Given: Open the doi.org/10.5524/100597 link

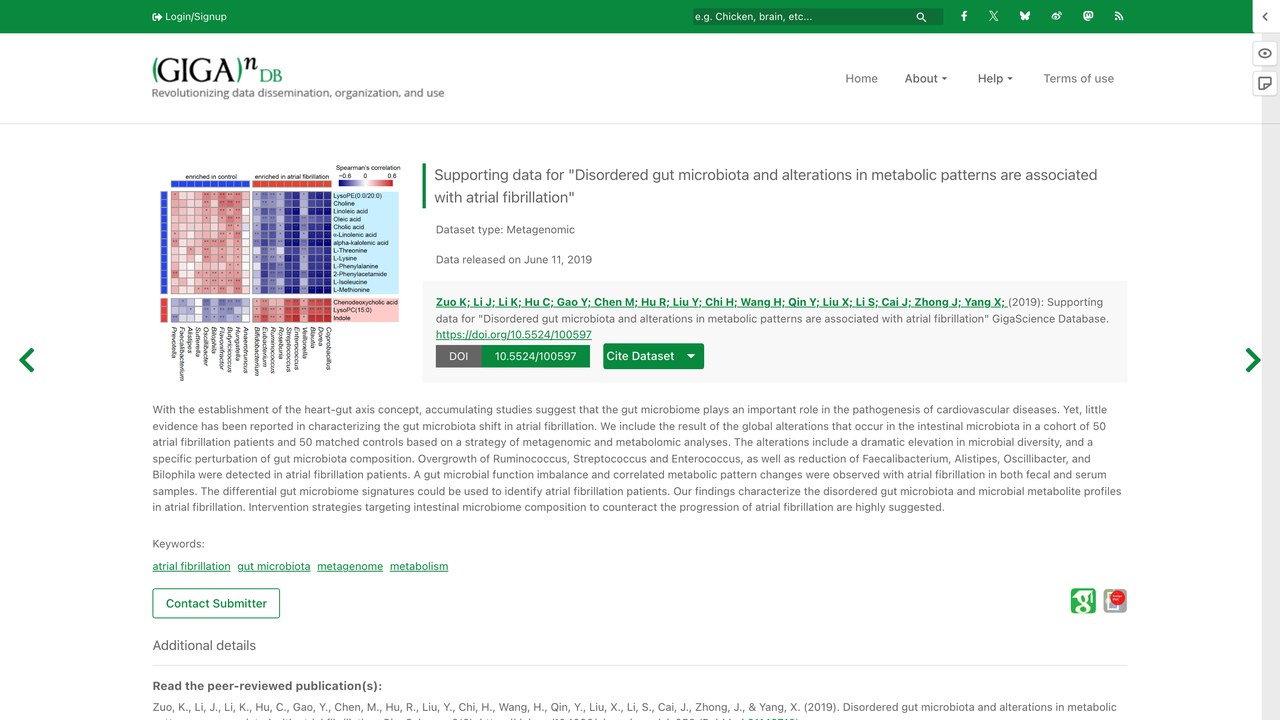Looking at the screenshot, I should 514,335.
